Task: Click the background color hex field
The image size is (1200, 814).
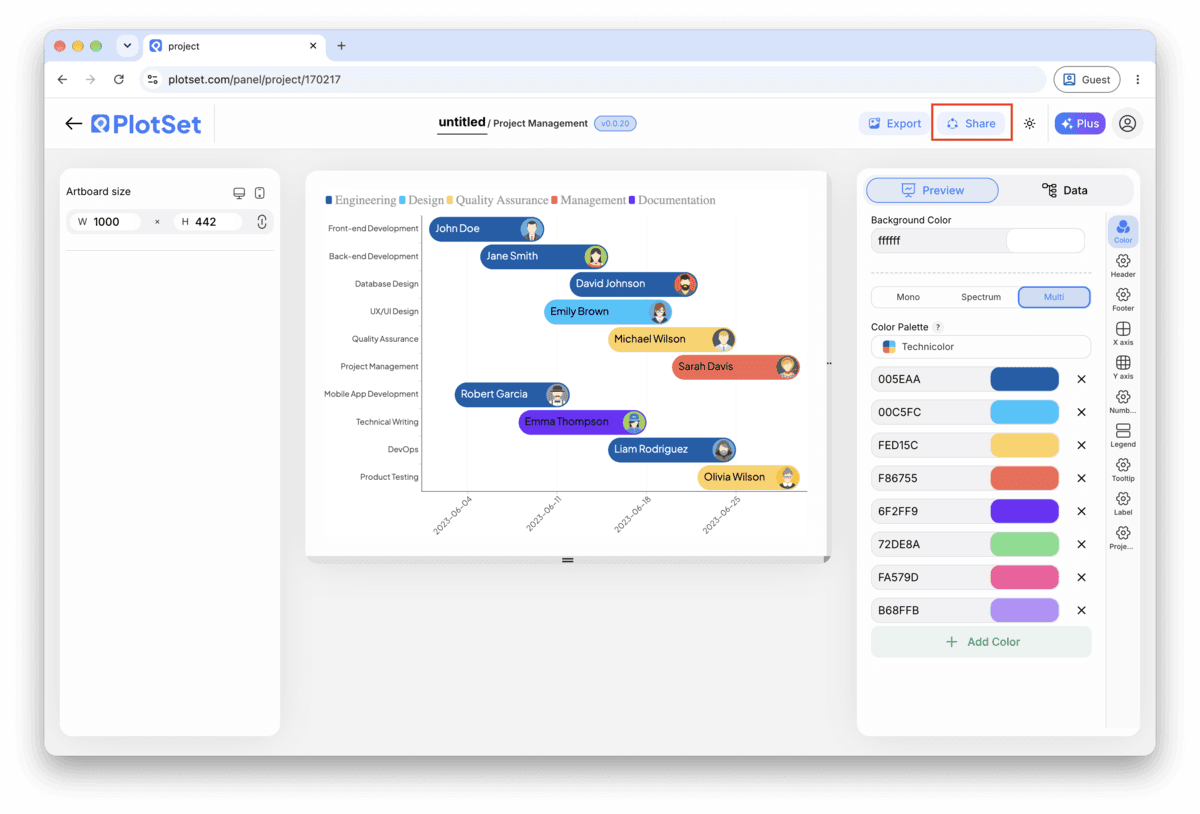Action: pyautogui.click(x=938, y=241)
